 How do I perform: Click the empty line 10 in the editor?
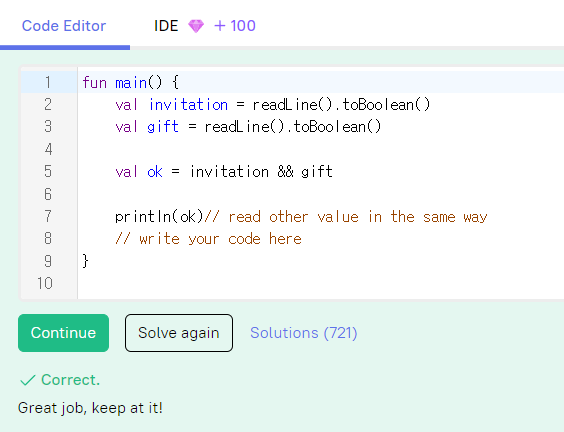320,283
